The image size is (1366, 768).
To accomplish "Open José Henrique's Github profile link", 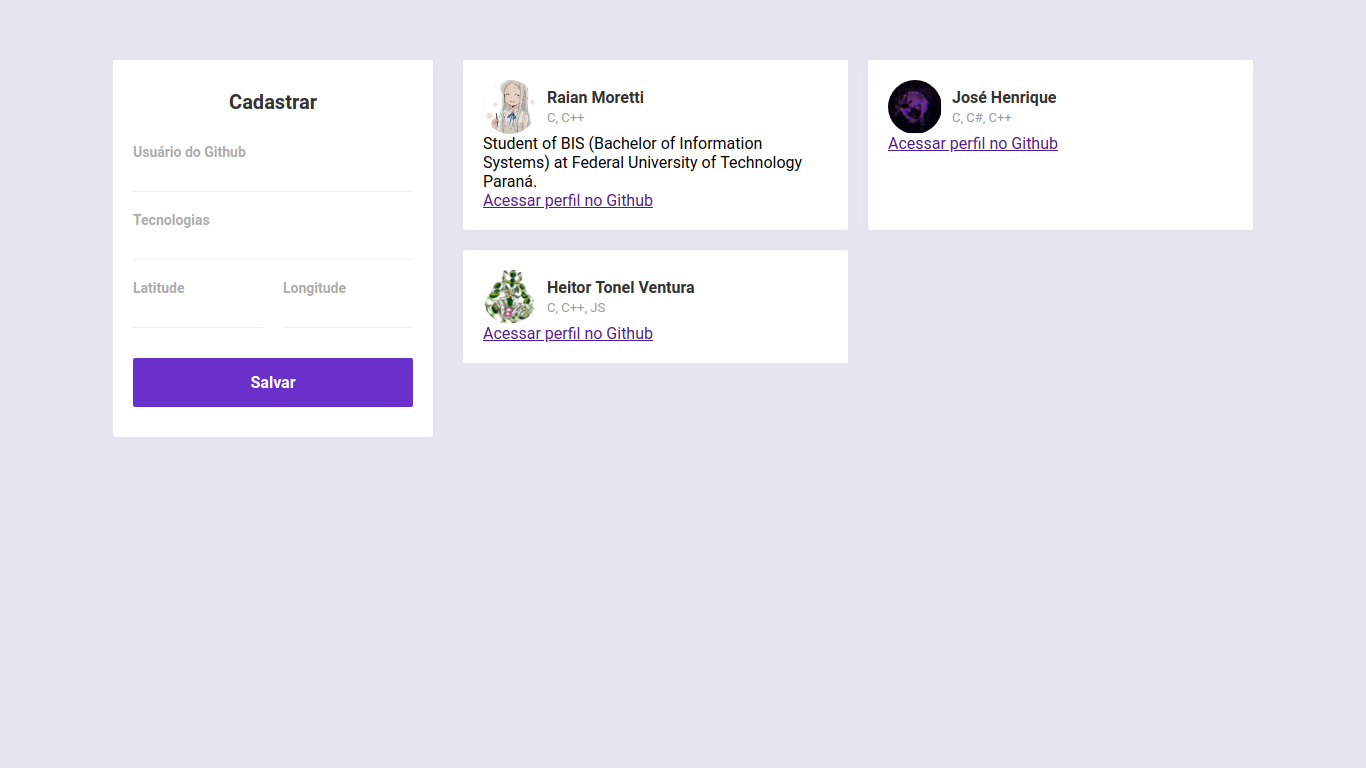I will click(972, 143).
